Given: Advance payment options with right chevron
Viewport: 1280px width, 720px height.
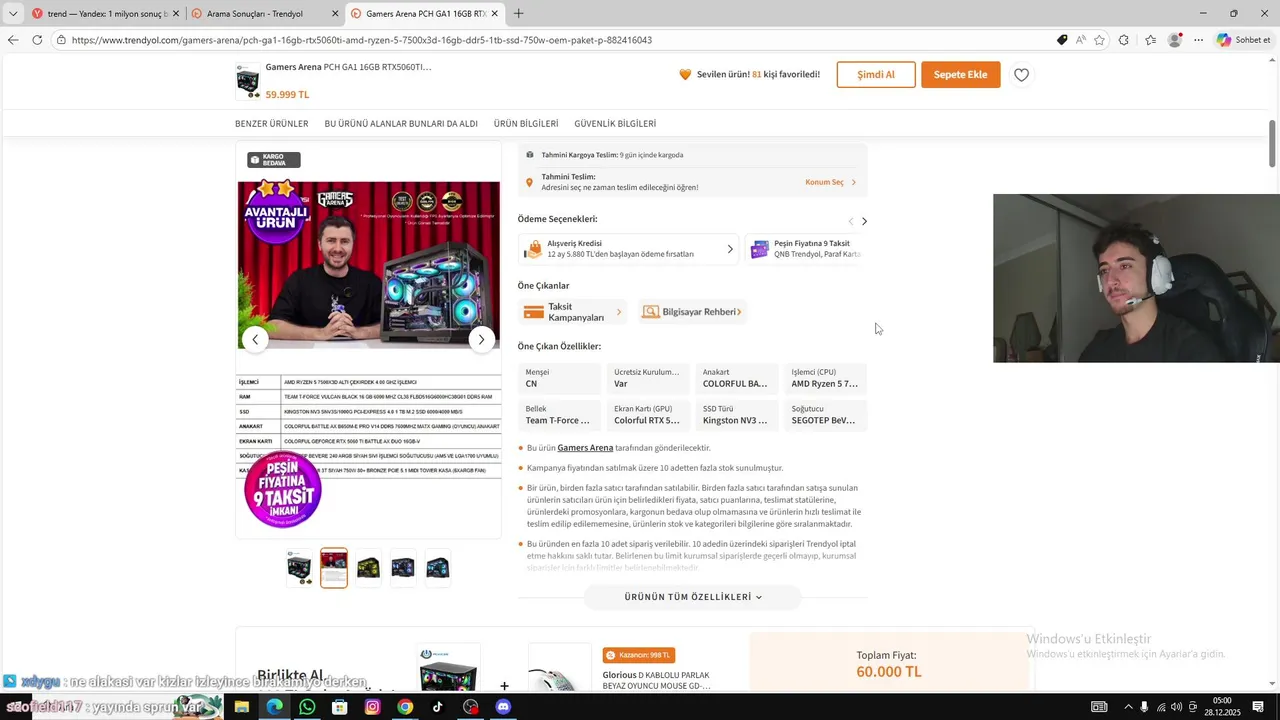Looking at the screenshot, I should (x=864, y=221).
